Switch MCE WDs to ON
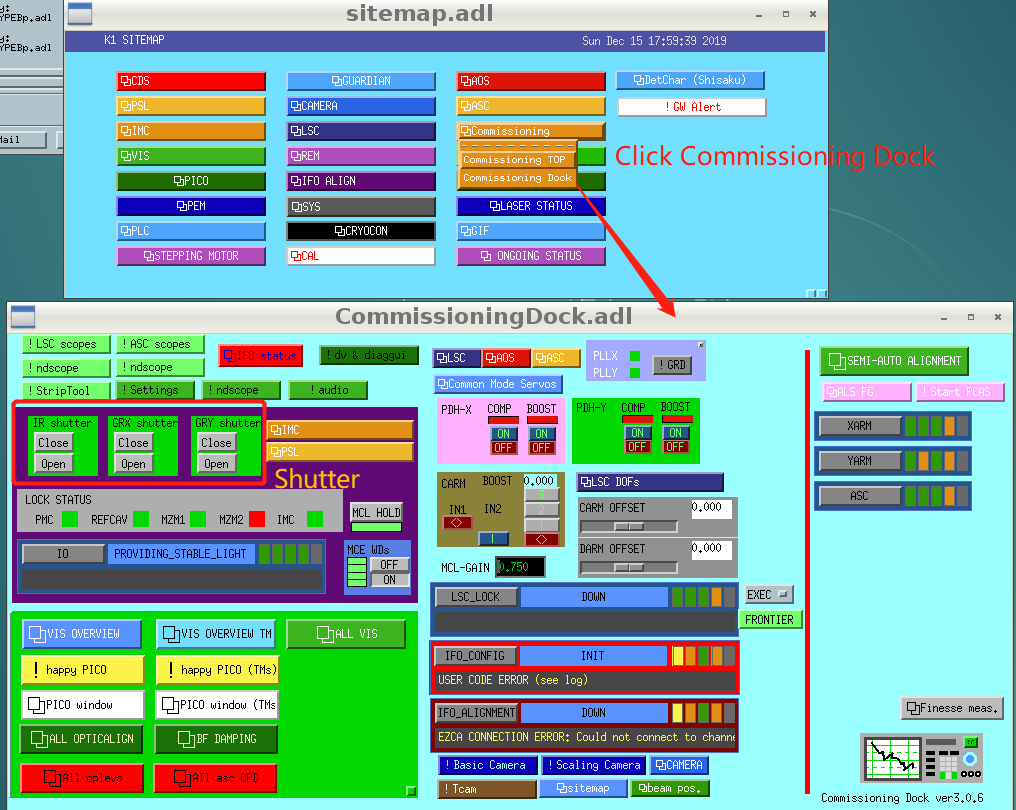 click(x=389, y=579)
